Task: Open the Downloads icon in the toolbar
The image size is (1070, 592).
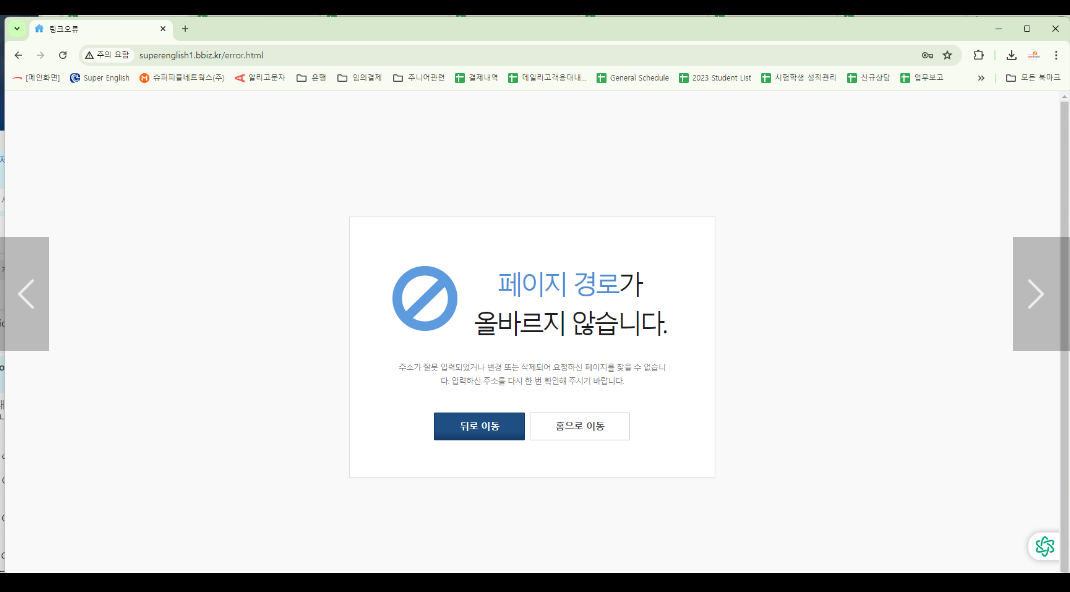Action: (x=1011, y=55)
